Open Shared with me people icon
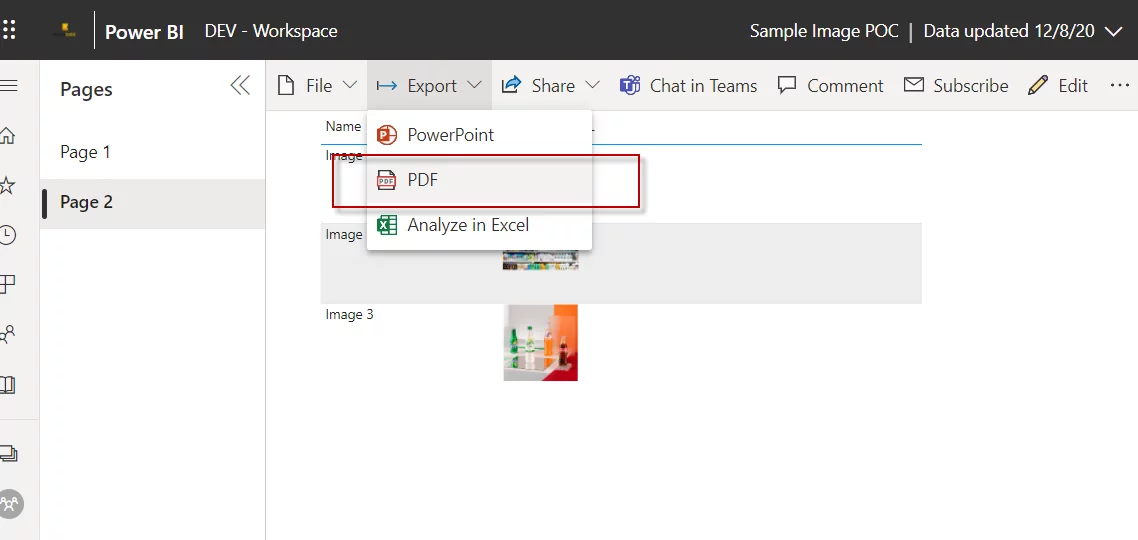This screenshot has height=540, width=1138. [7, 334]
